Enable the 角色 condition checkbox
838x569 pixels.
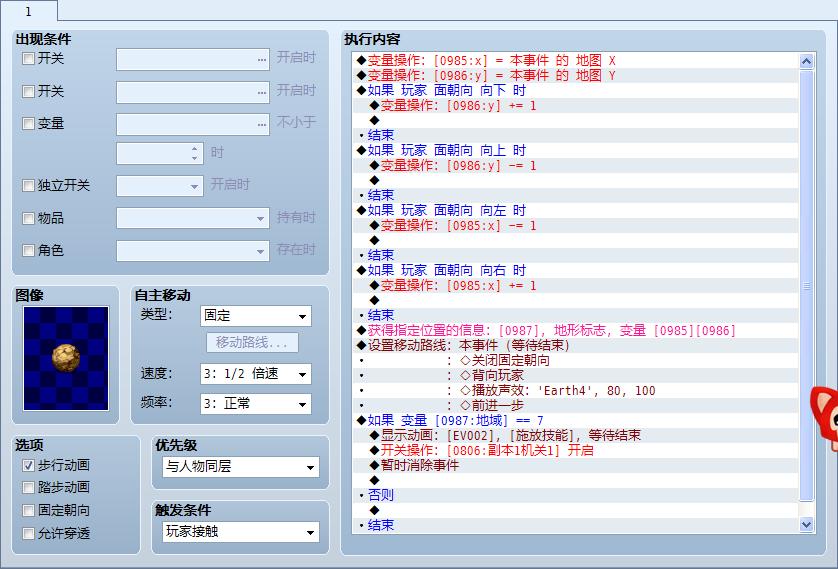click(x=28, y=250)
